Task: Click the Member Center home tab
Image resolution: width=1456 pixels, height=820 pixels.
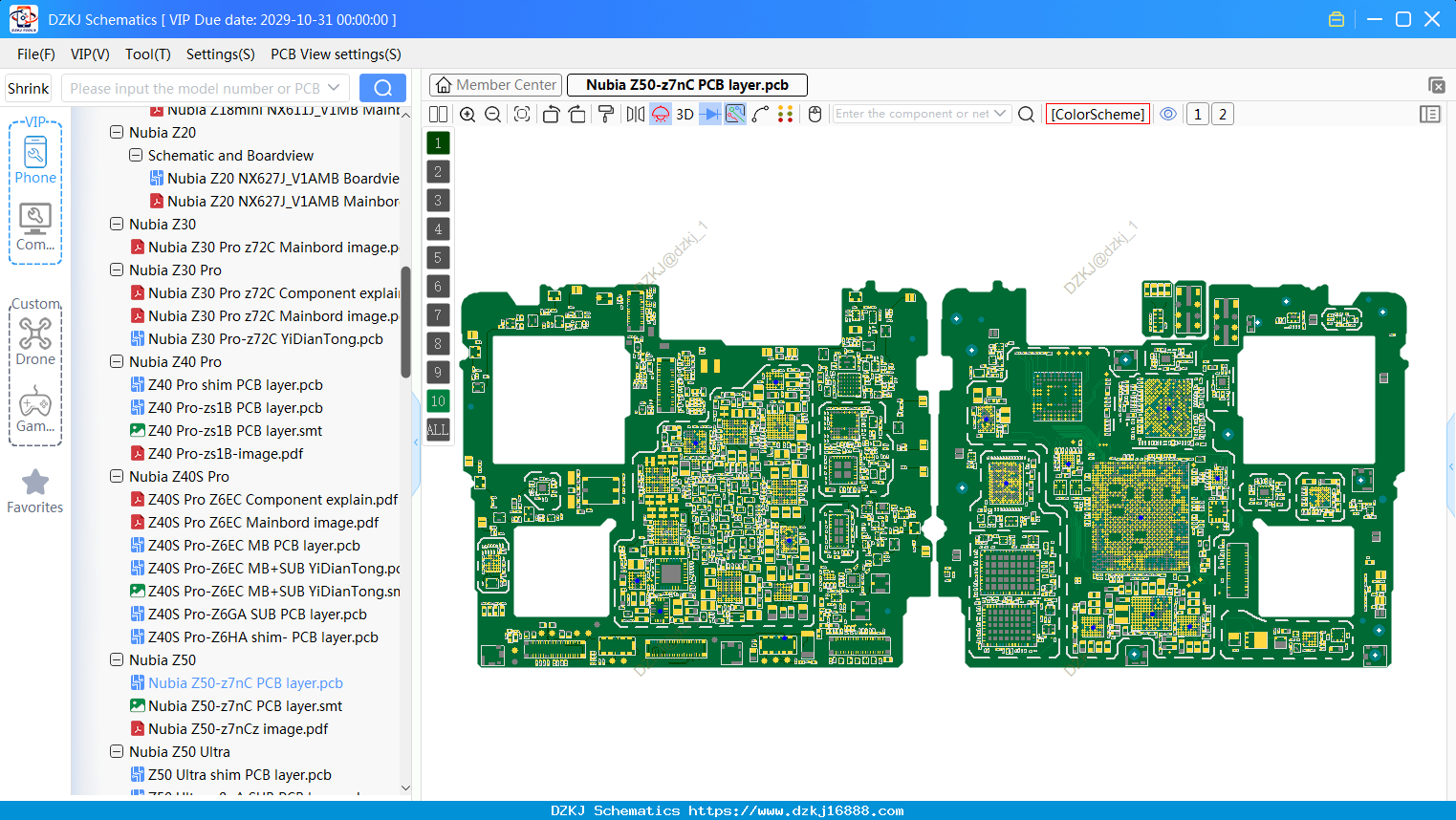Action: [495, 85]
